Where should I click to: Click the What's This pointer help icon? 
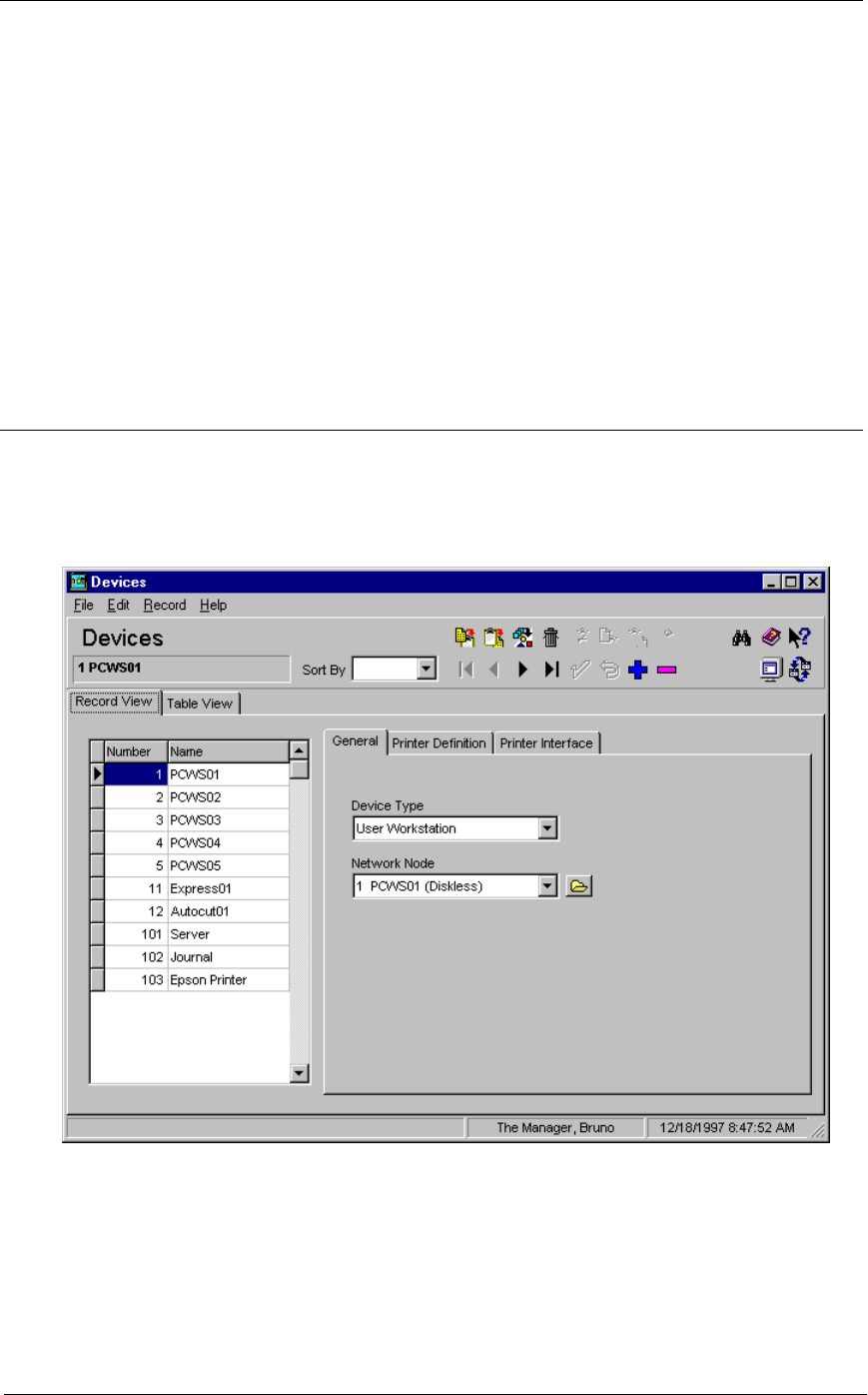(x=799, y=638)
